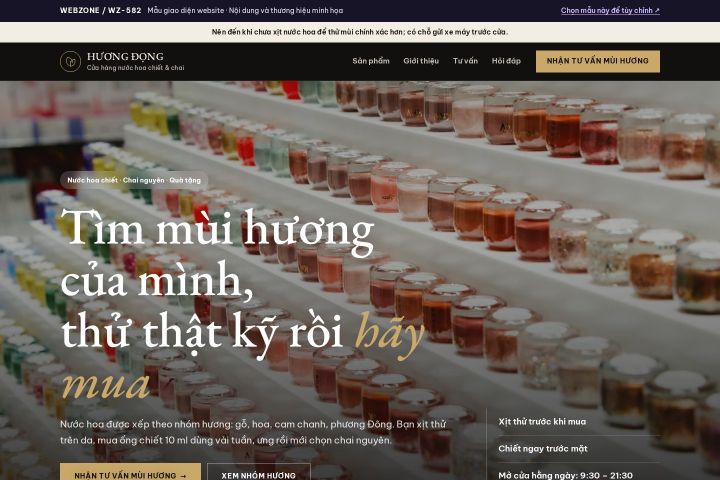Open the Sản phẩm menu item
This screenshot has height=480, width=720.
point(371,61)
